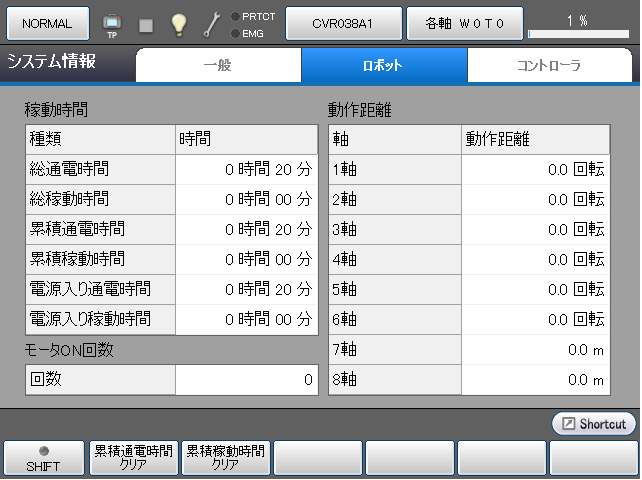The width and height of the screenshot is (642, 480).
Task: Click the gray square stop icon
Action: [x=146, y=24]
